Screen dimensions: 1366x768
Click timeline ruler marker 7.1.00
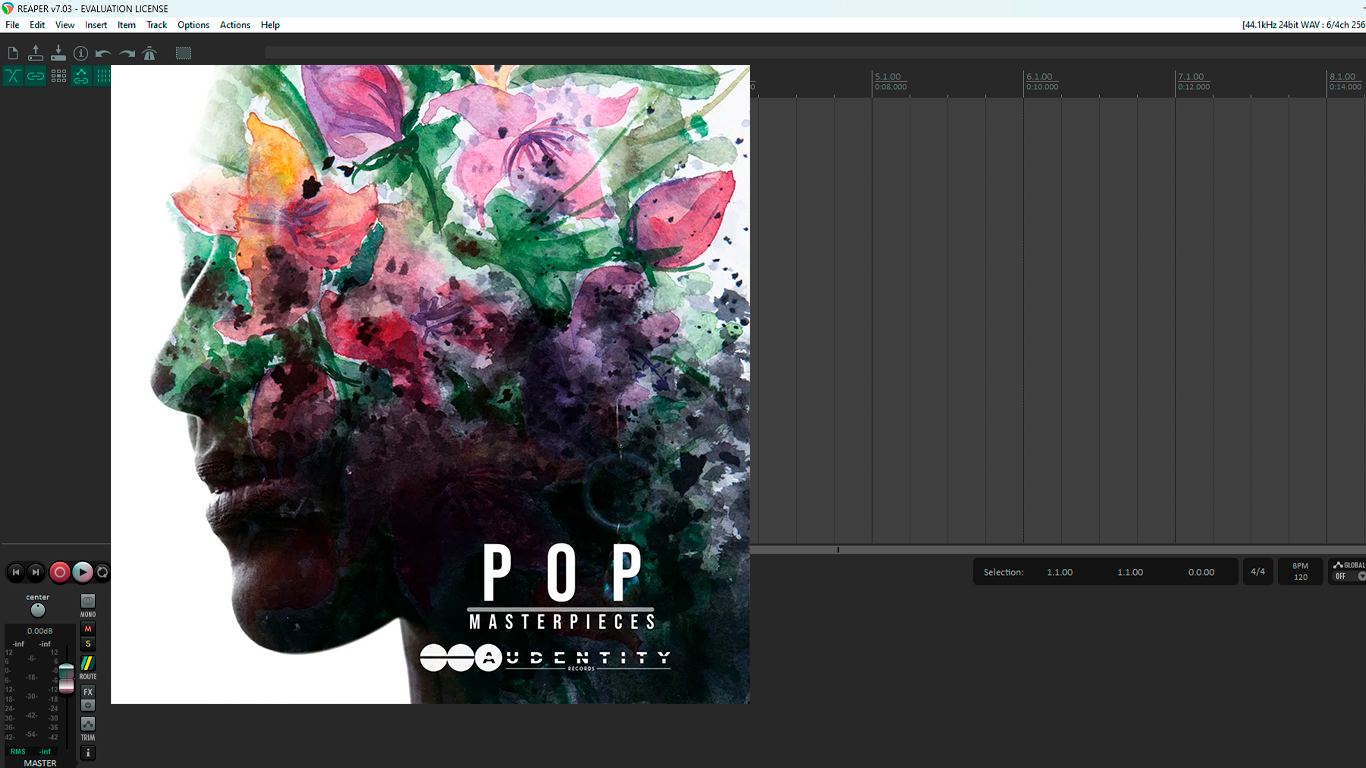pos(1191,77)
